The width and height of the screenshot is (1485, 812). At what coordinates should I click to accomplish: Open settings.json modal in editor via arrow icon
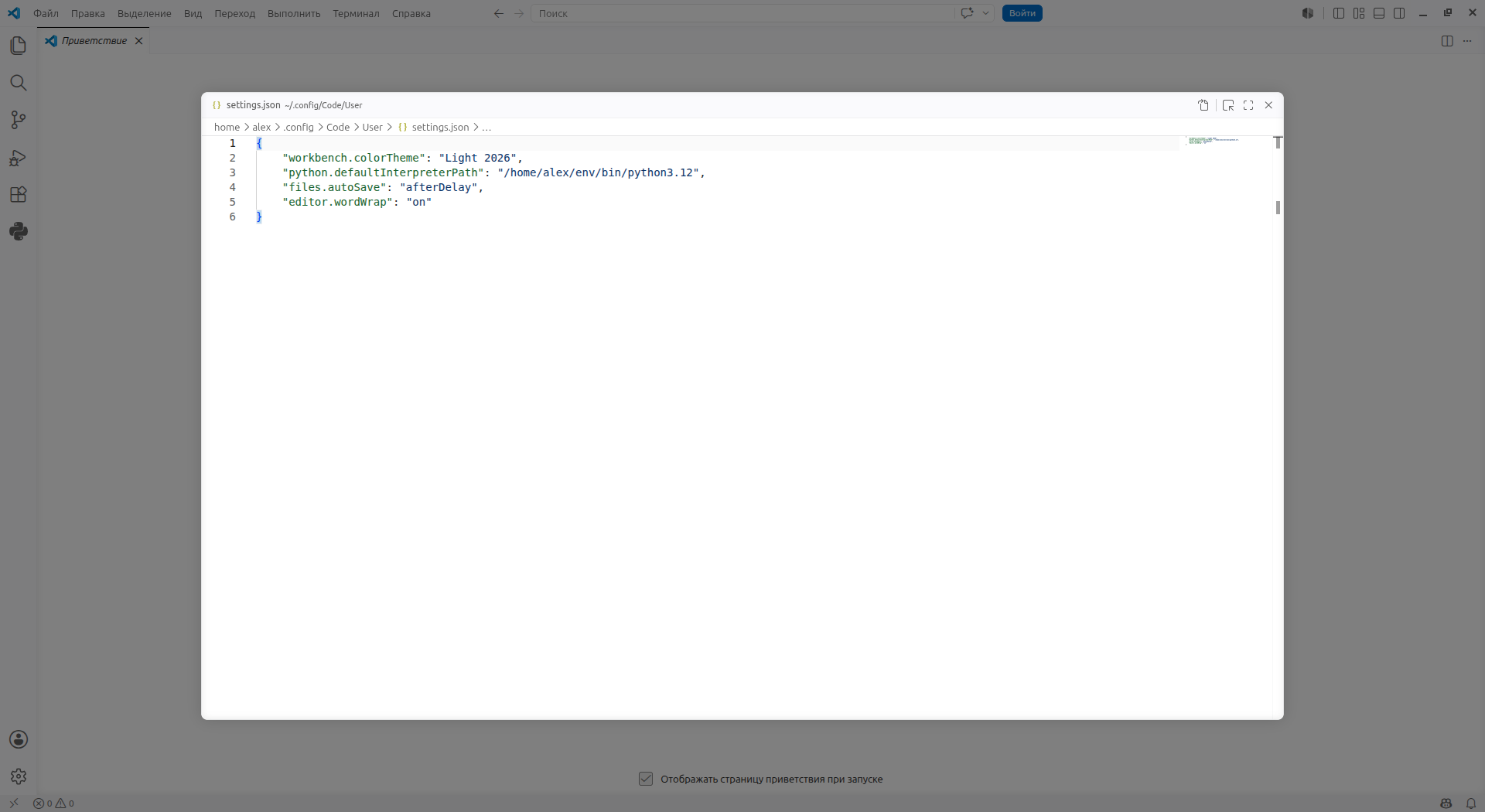point(1228,105)
